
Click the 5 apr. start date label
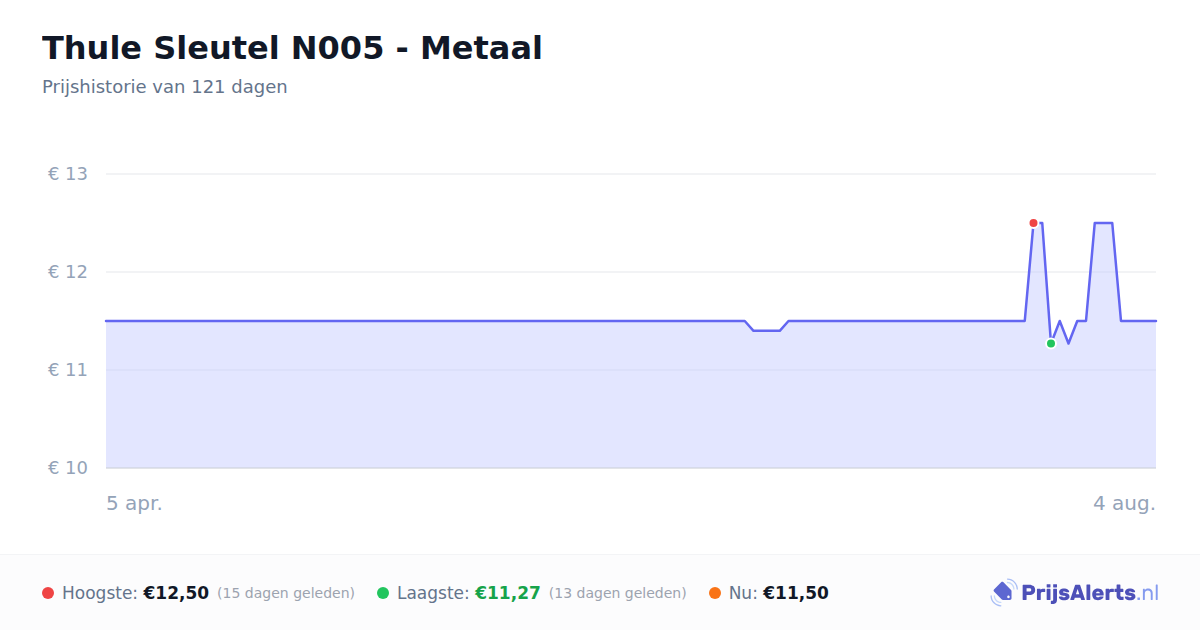click(x=135, y=504)
